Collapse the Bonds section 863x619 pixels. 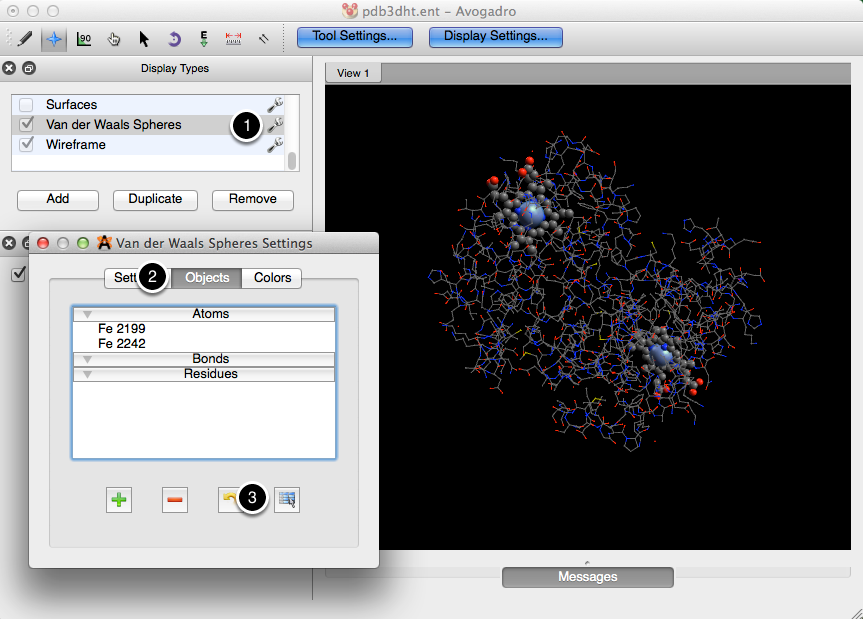point(88,359)
